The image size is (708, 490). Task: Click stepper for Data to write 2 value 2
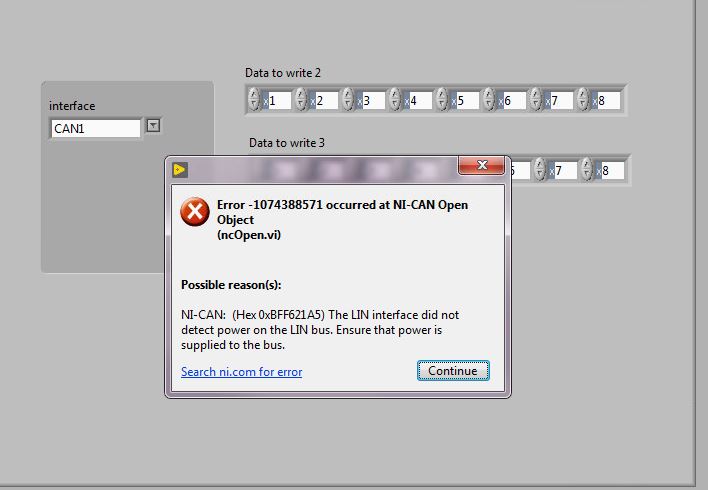coord(301,99)
